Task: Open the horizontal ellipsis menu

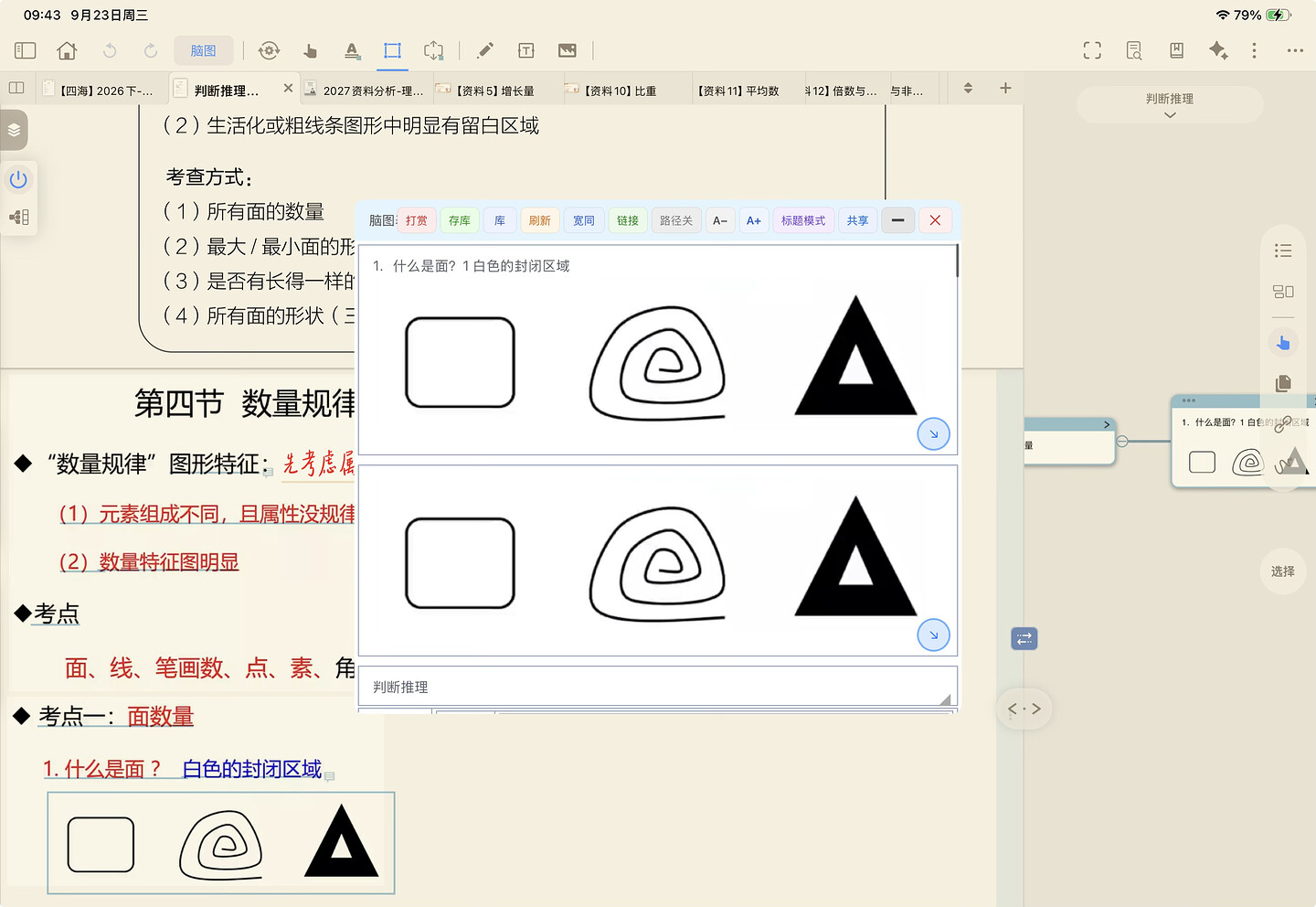Action: pyautogui.click(x=1295, y=50)
